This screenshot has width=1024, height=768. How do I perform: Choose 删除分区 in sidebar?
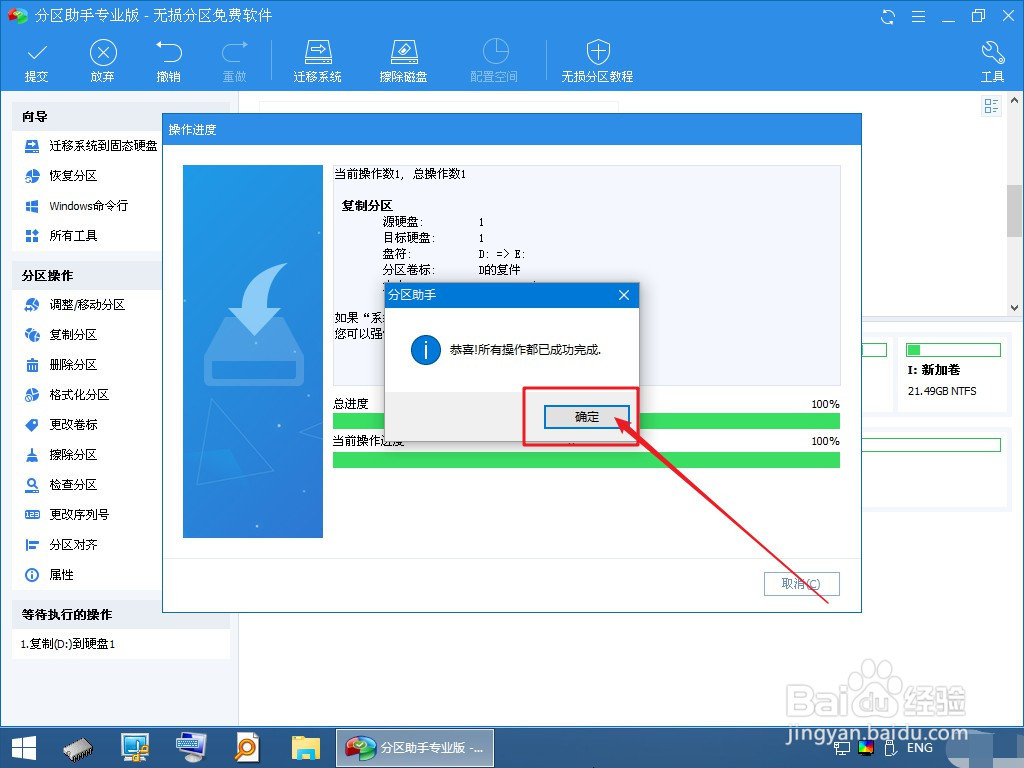[61, 365]
